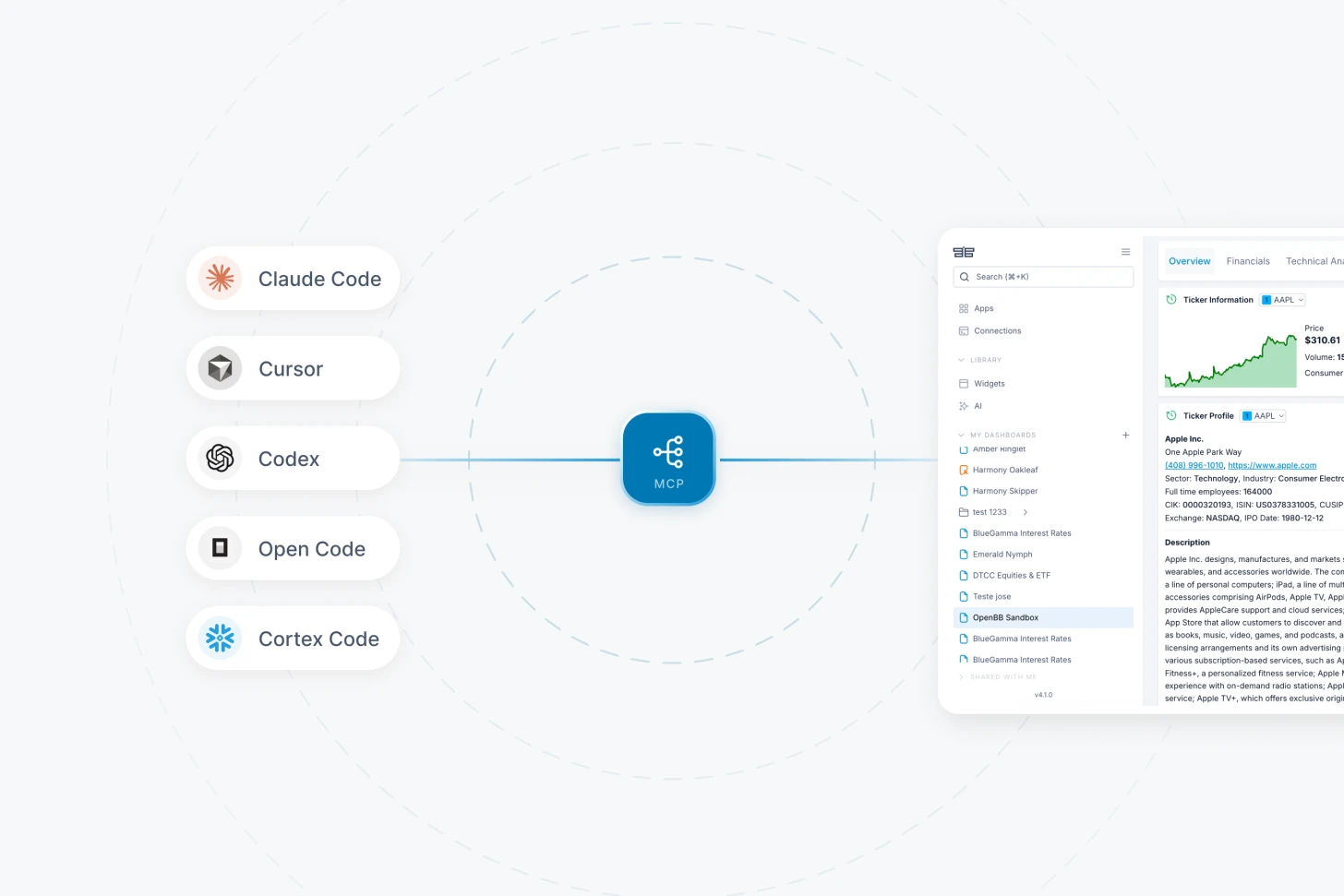
Task: Click the Harmony Oakleaf bookmarked file icon
Action: click(964, 470)
